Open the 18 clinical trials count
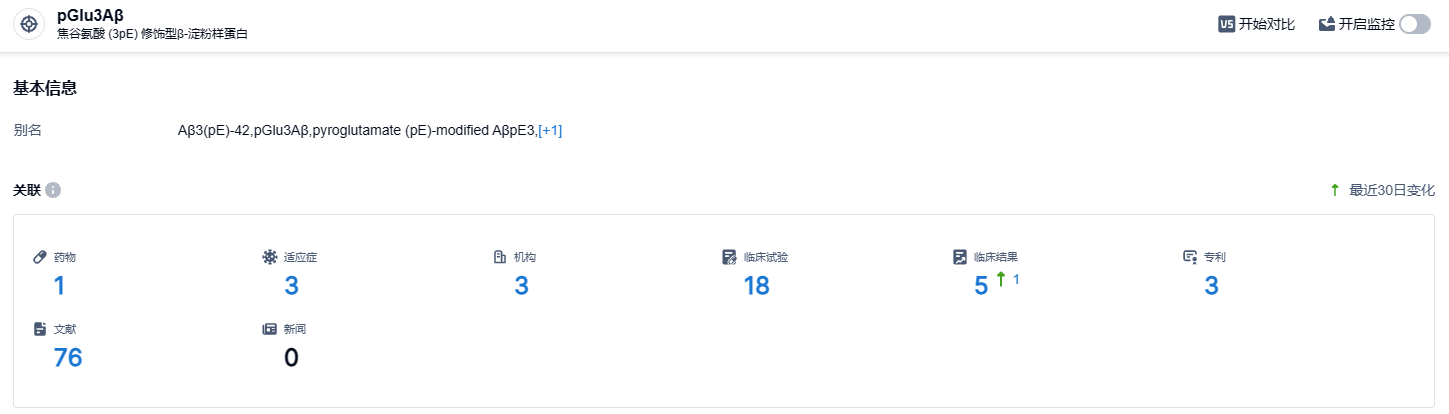 pyautogui.click(x=756, y=286)
